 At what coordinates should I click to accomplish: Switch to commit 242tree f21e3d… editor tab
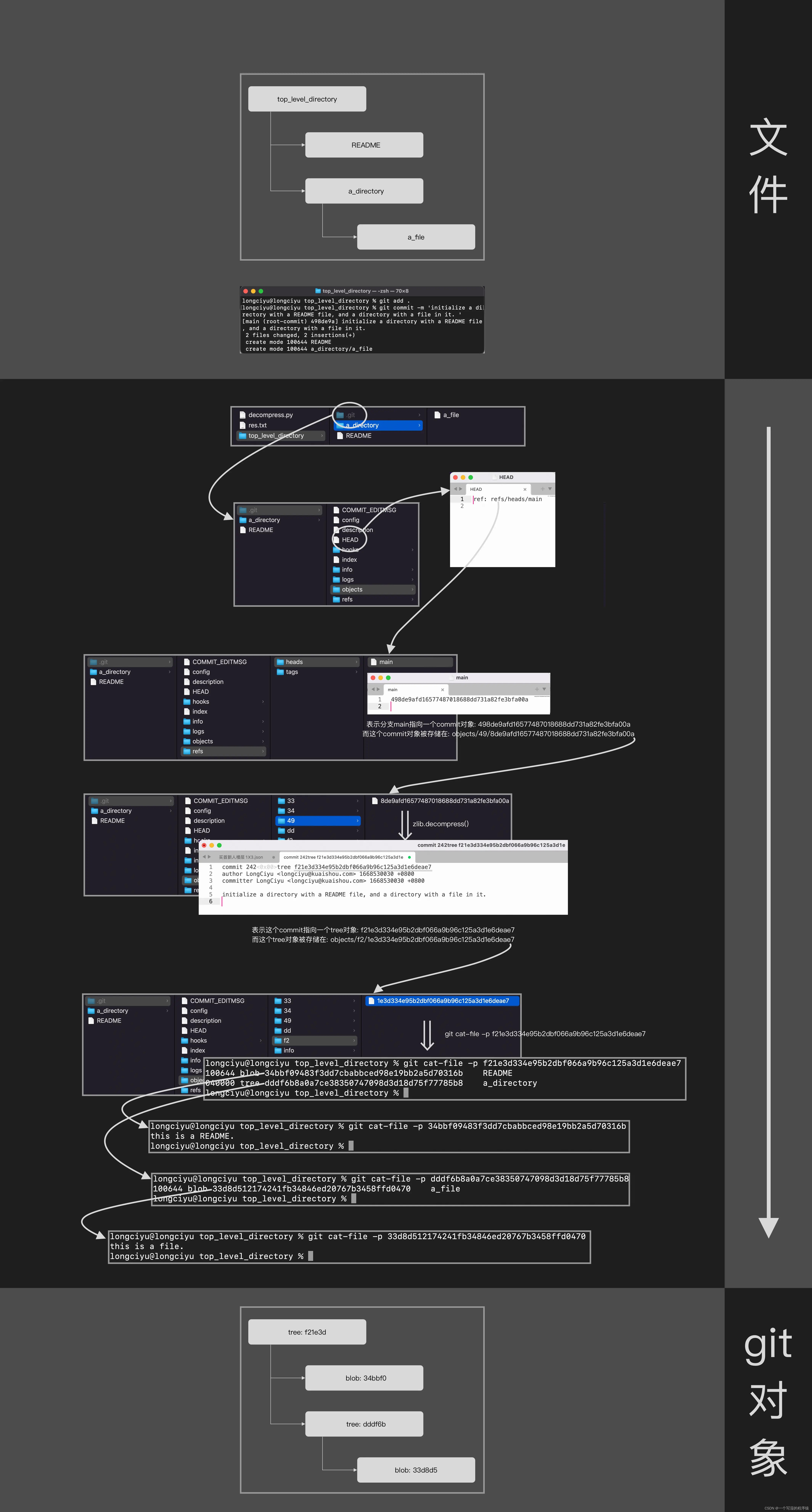(347, 857)
